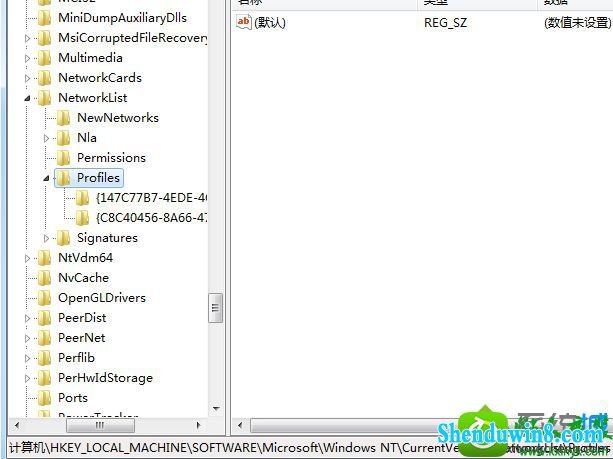Viewport: 613px width, 459px height.
Task: Select the {147C77B7-4EDE profile key
Action: click(x=151, y=198)
